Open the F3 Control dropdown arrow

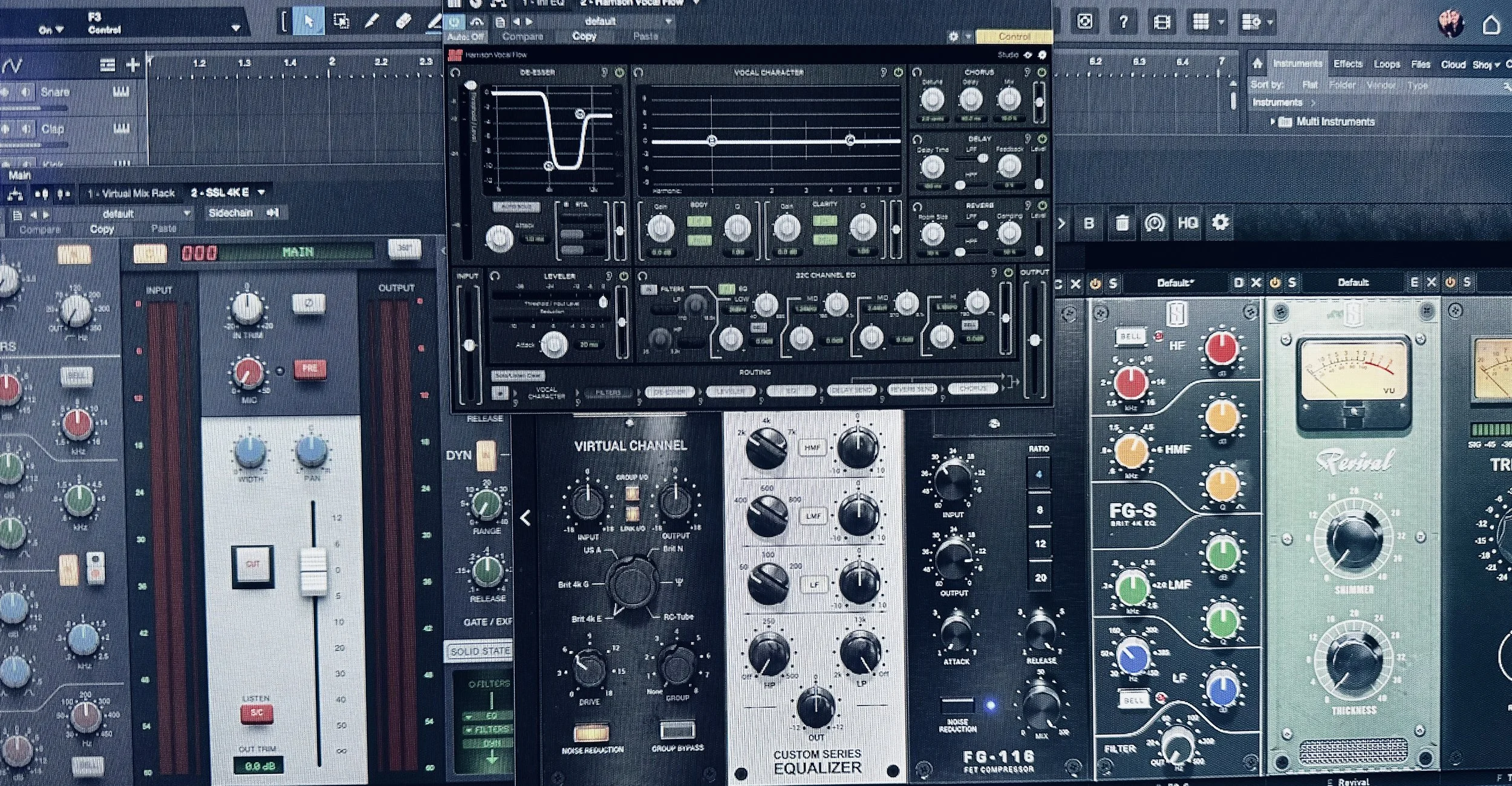pos(236,27)
